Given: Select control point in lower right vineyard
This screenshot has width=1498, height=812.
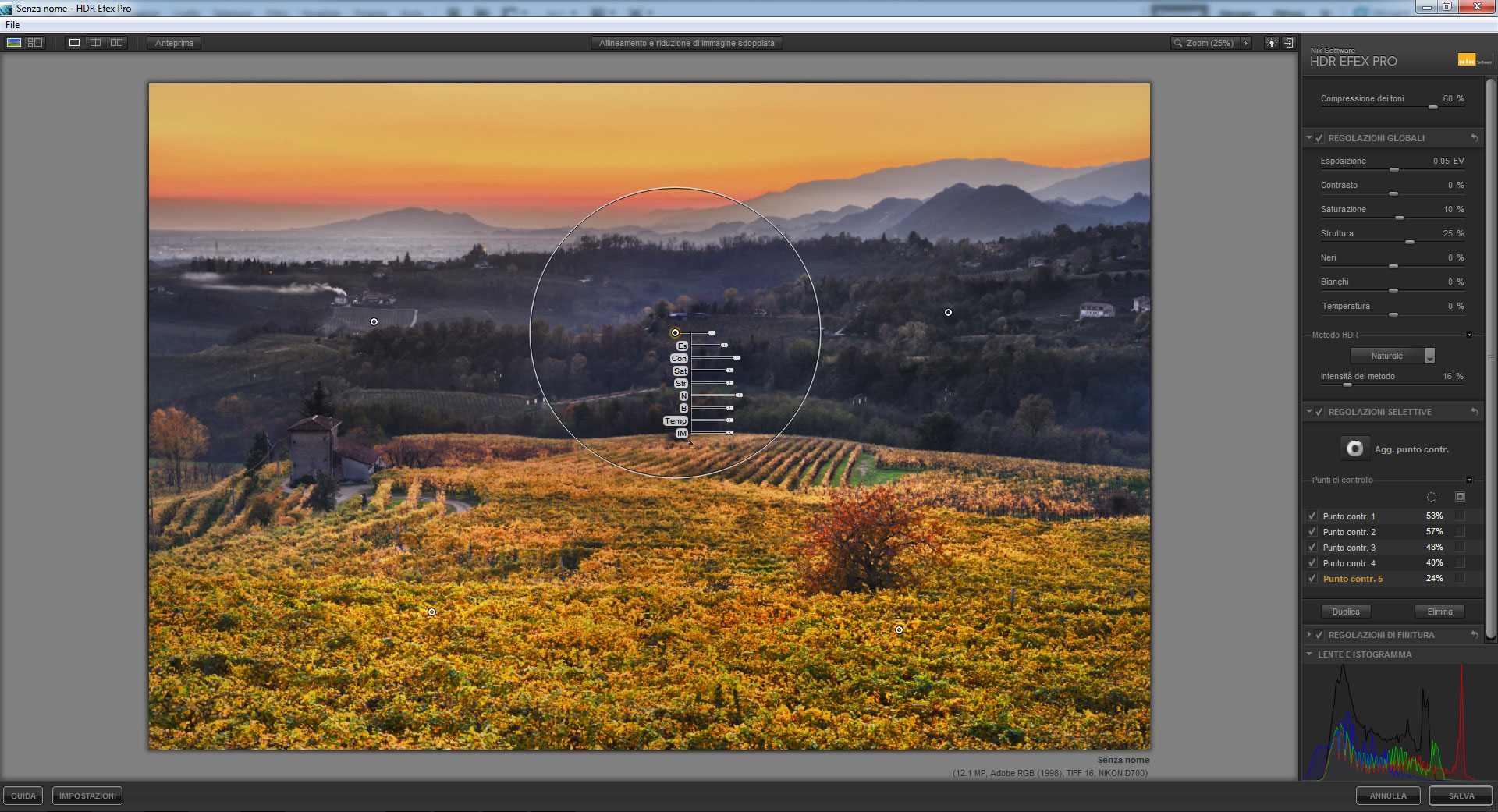Looking at the screenshot, I should 899,629.
